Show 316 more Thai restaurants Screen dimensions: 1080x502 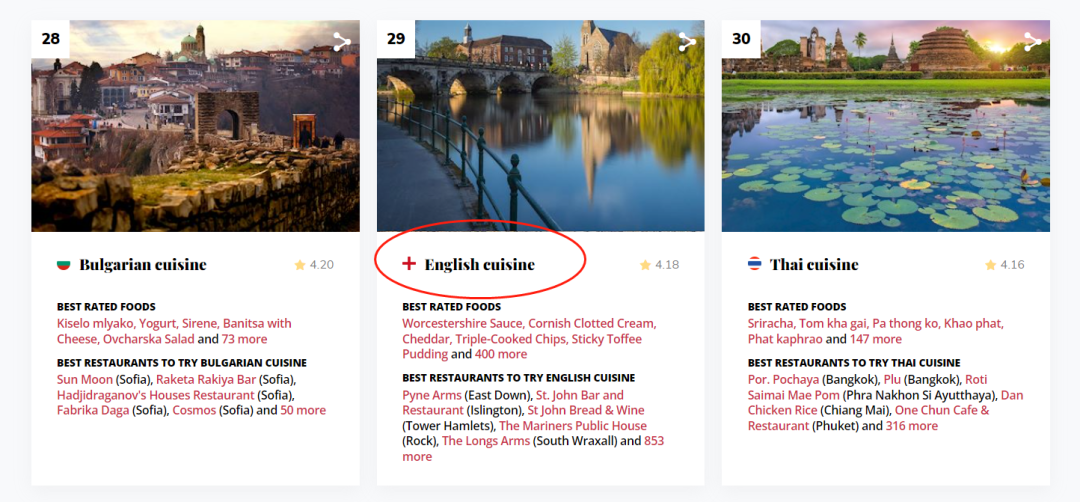[912, 426]
